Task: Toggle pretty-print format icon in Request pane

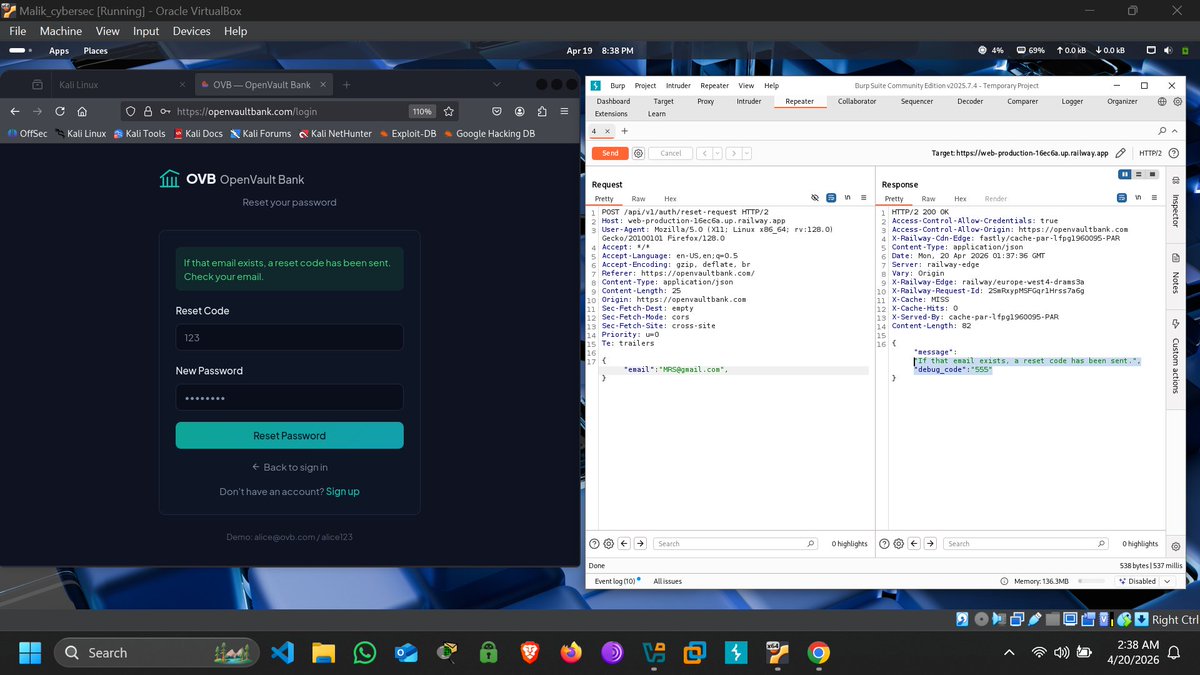Action: click(x=831, y=199)
